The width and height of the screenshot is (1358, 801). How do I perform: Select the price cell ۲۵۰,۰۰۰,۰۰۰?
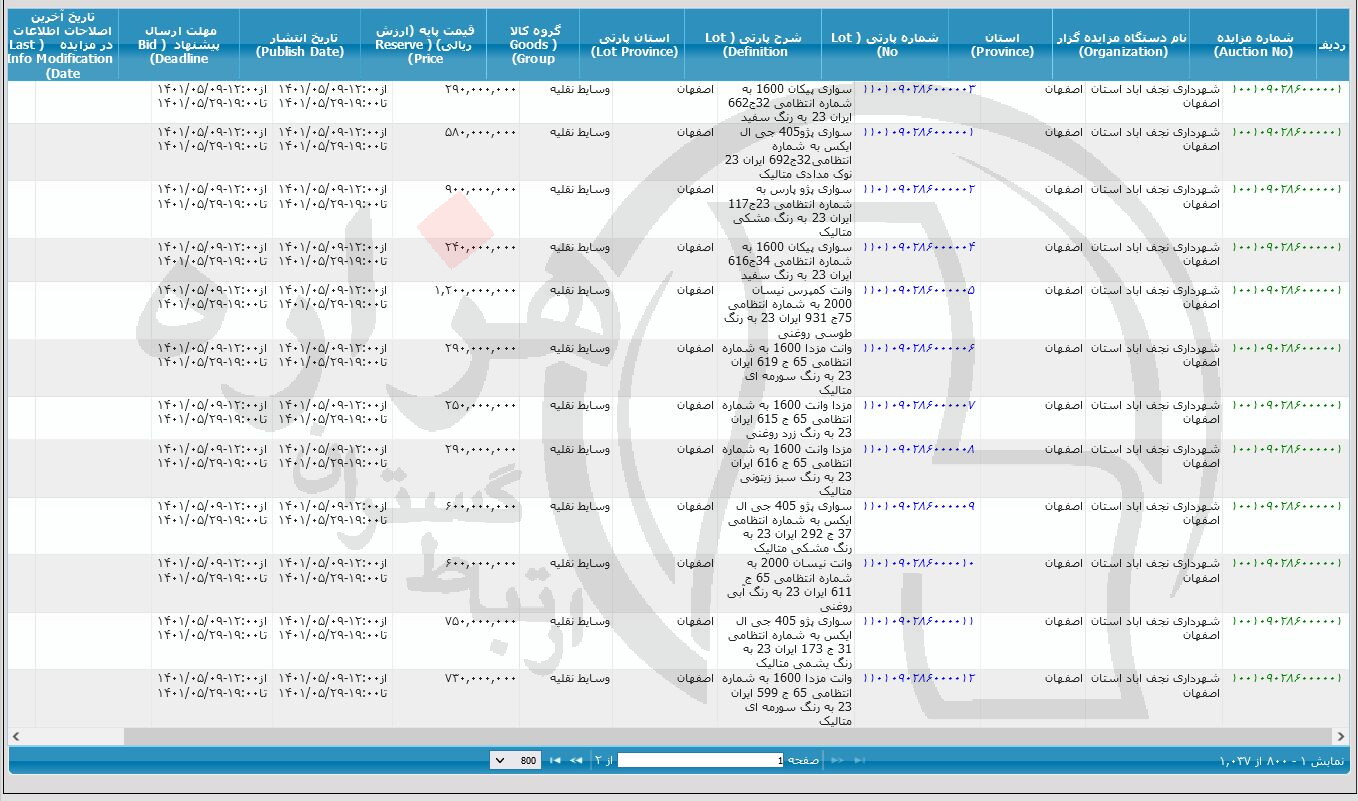coord(481,405)
